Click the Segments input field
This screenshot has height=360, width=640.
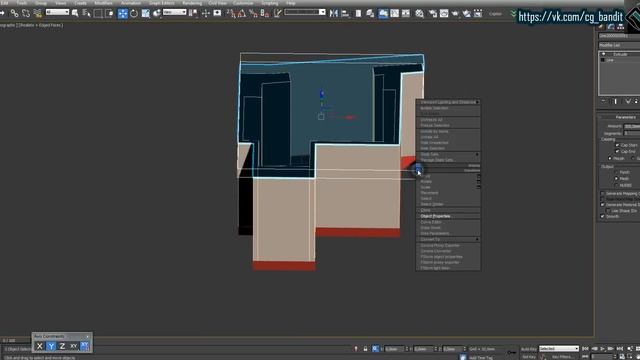click(632, 133)
